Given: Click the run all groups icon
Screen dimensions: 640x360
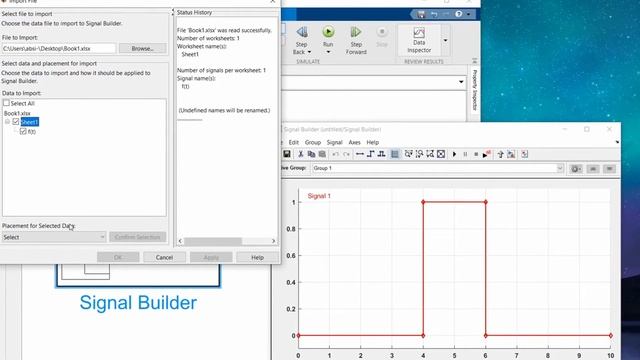Looking at the screenshot, I should (487, 154).
